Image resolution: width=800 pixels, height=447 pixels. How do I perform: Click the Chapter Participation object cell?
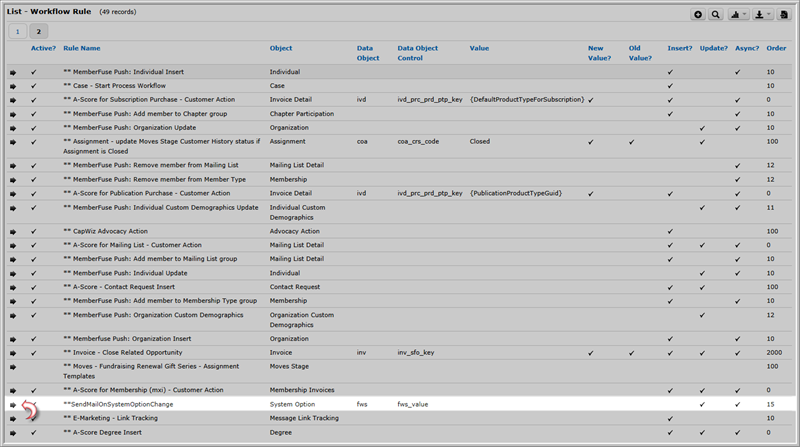coord(302,114)
